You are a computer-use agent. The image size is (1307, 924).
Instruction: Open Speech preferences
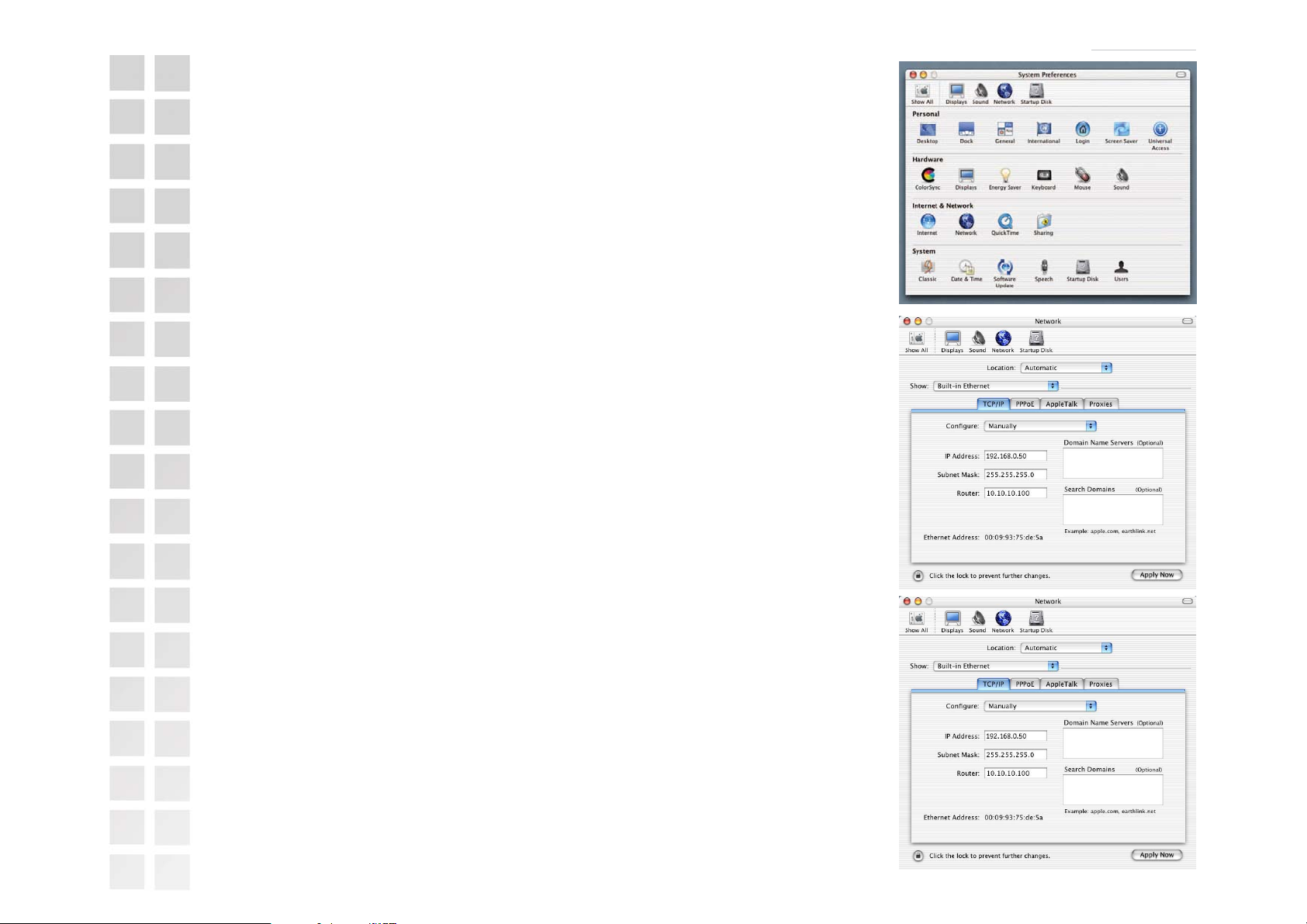coord(1044,271)
